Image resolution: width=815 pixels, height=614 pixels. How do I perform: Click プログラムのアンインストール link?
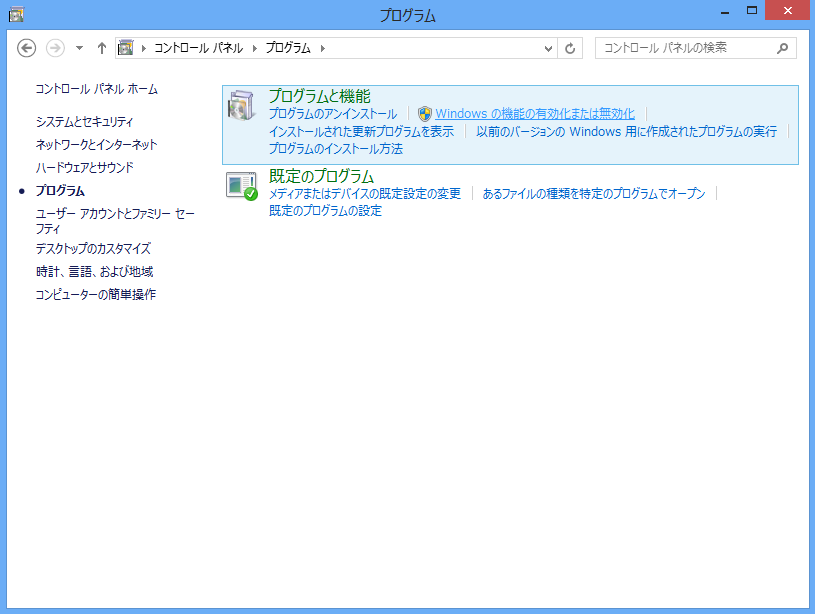(x=333, y=114)
